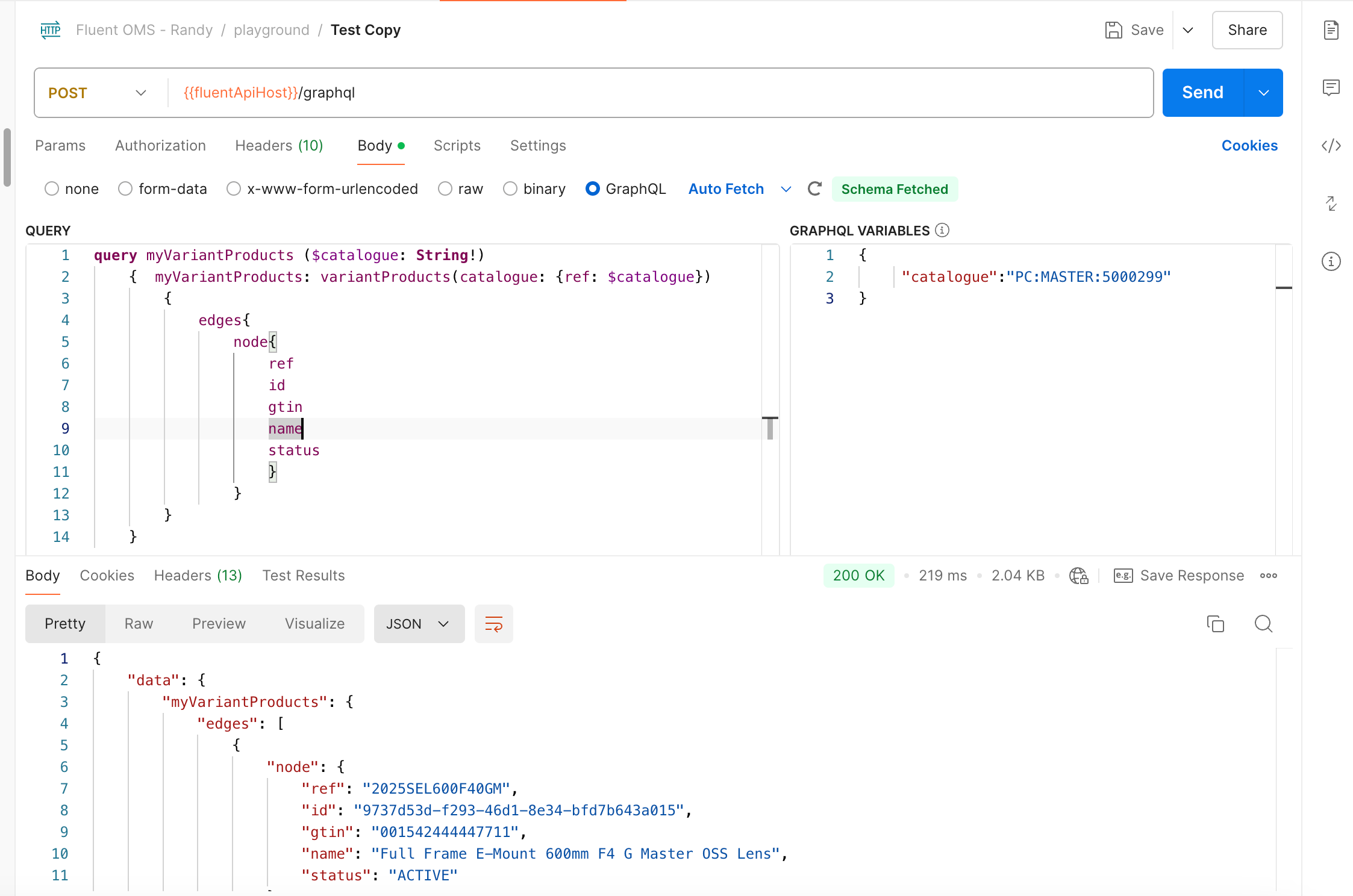Viewport: 1353px width, 896px height.
Task: Expand the JSON format dropdown
Action: click(419, 624)
